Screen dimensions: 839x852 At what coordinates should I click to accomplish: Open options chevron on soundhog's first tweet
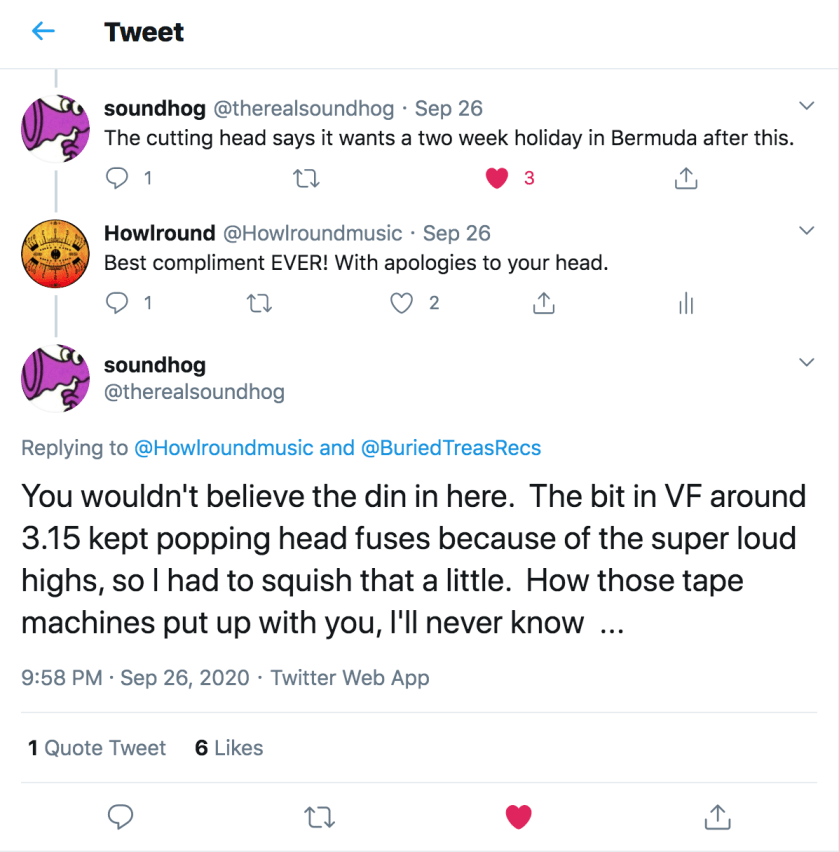click(x=808, y=106)
